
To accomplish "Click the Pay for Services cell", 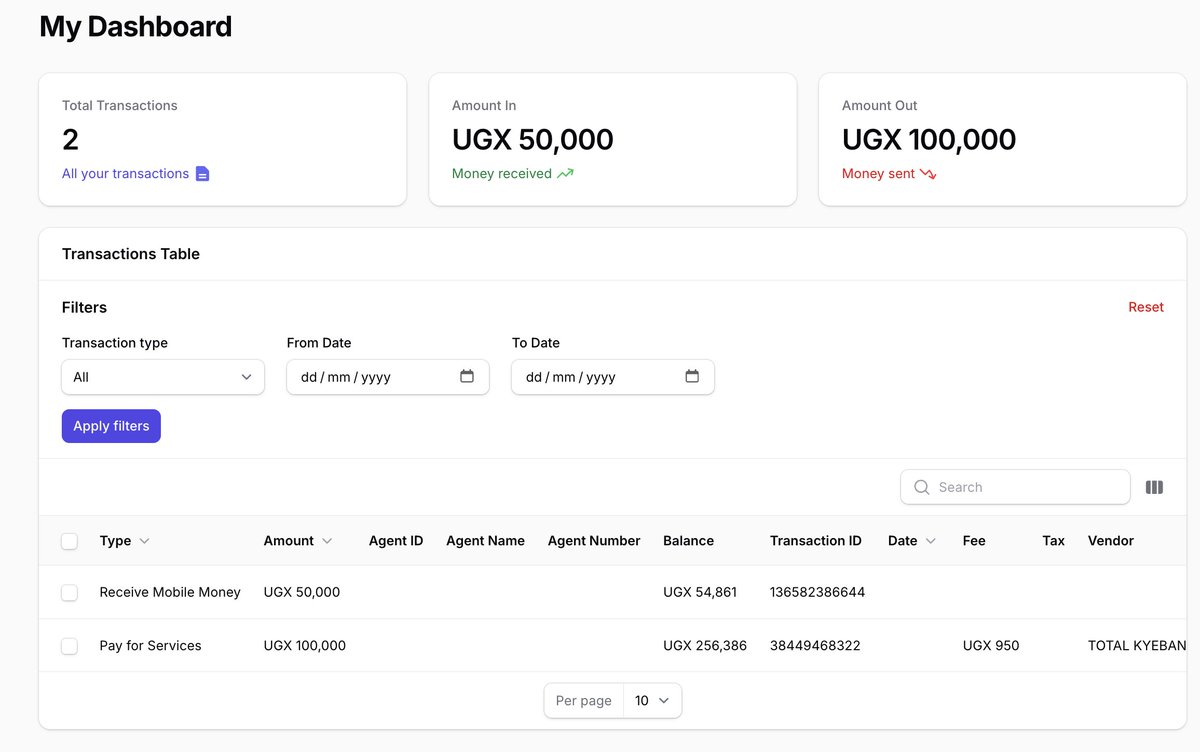I will pyautogui.click(x=150, y=646).
